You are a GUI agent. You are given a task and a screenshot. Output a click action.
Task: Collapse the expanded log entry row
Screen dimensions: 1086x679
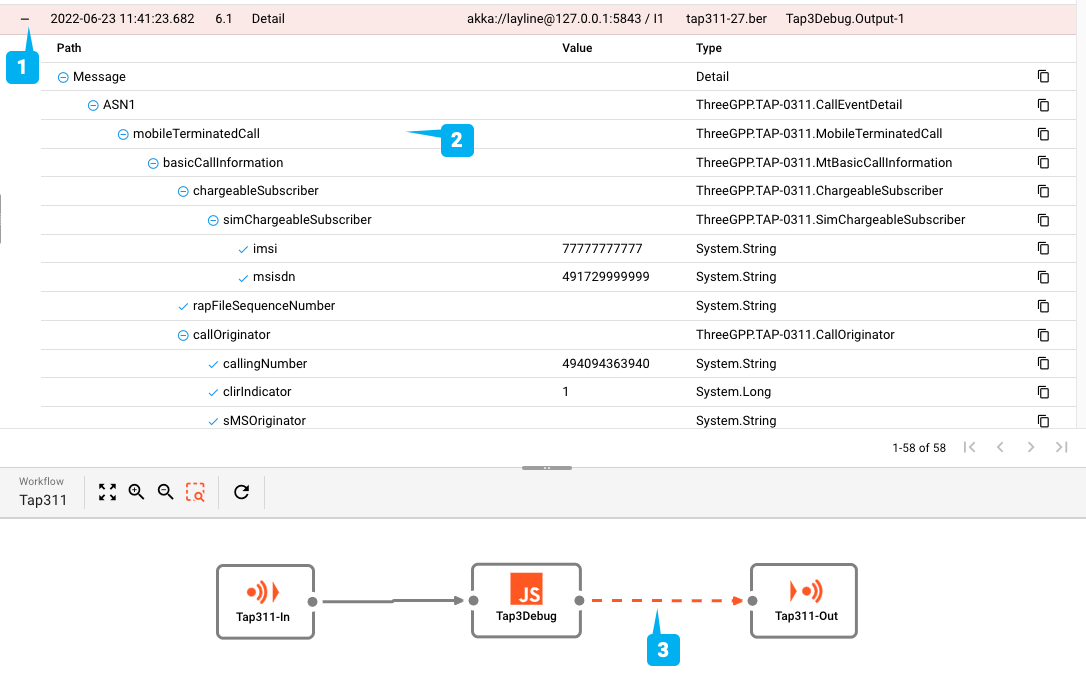point(25,19)
